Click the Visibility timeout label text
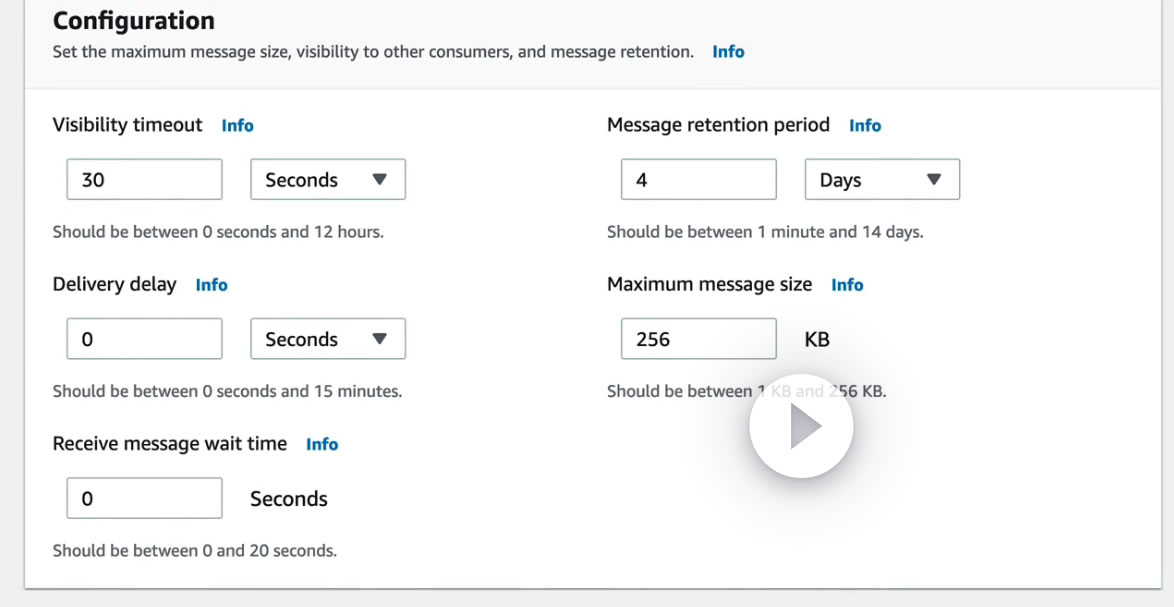1174x607 pixels. (x=127, y=125)
